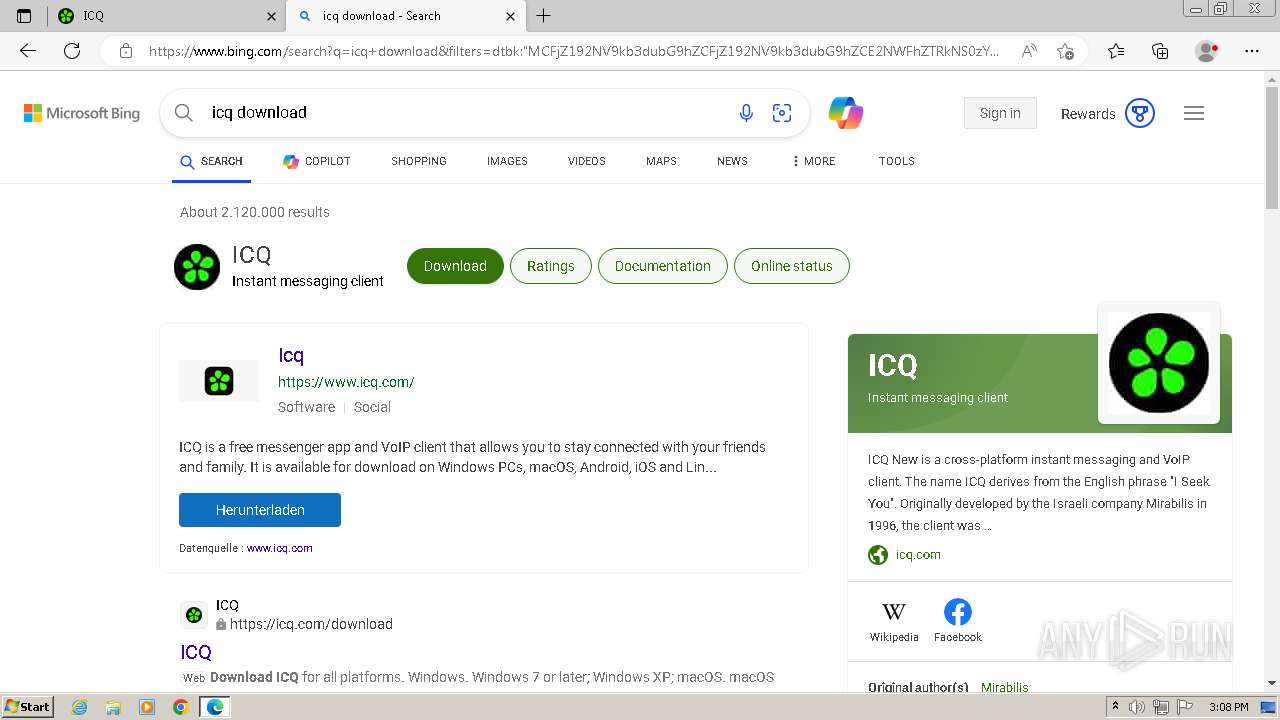Screen dimensions: 1280x720
Task: Open the Icq result title link
Action: [291, 355]
